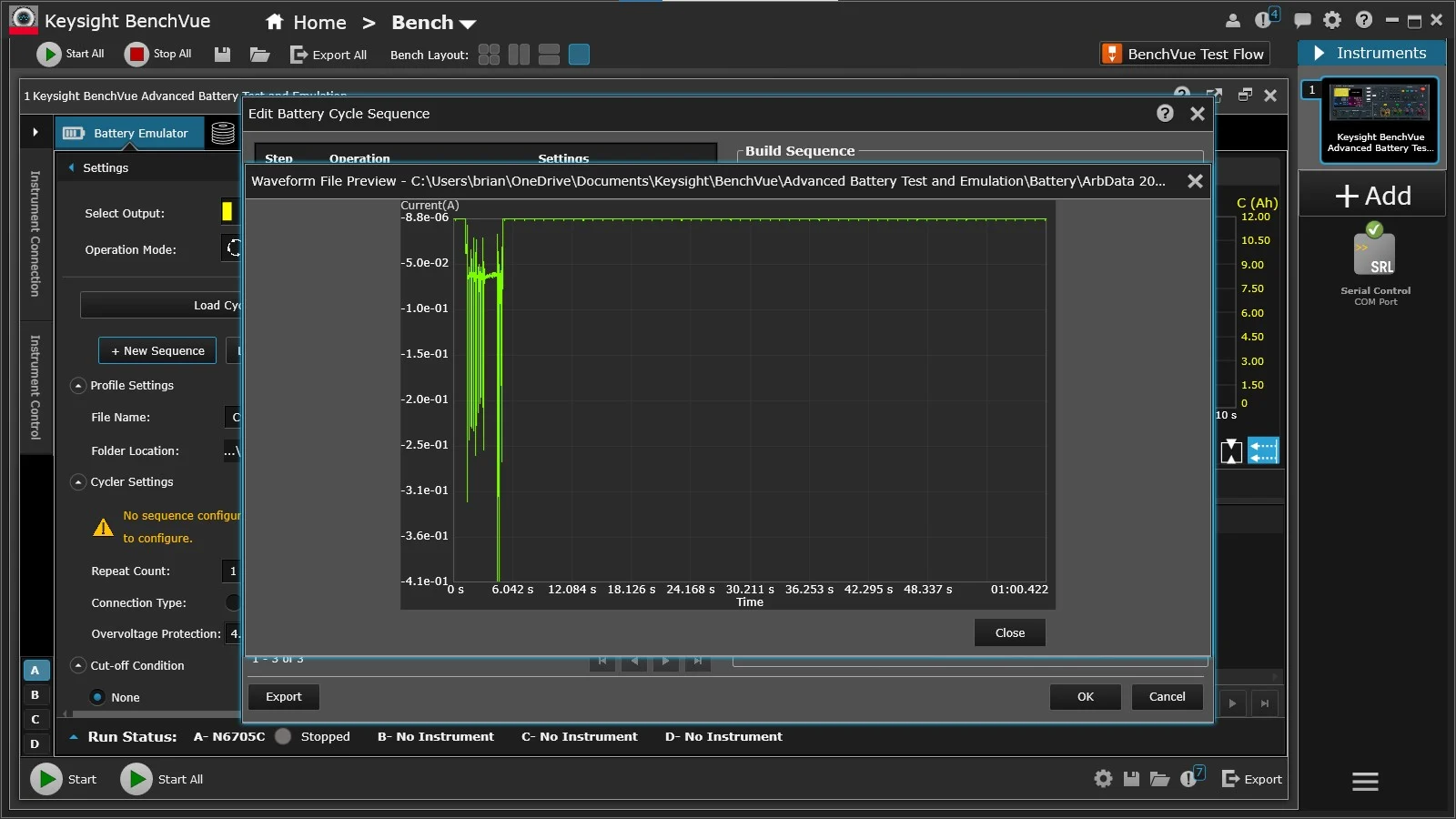Collapse the Instruments panel arrow

[1319, 54]
